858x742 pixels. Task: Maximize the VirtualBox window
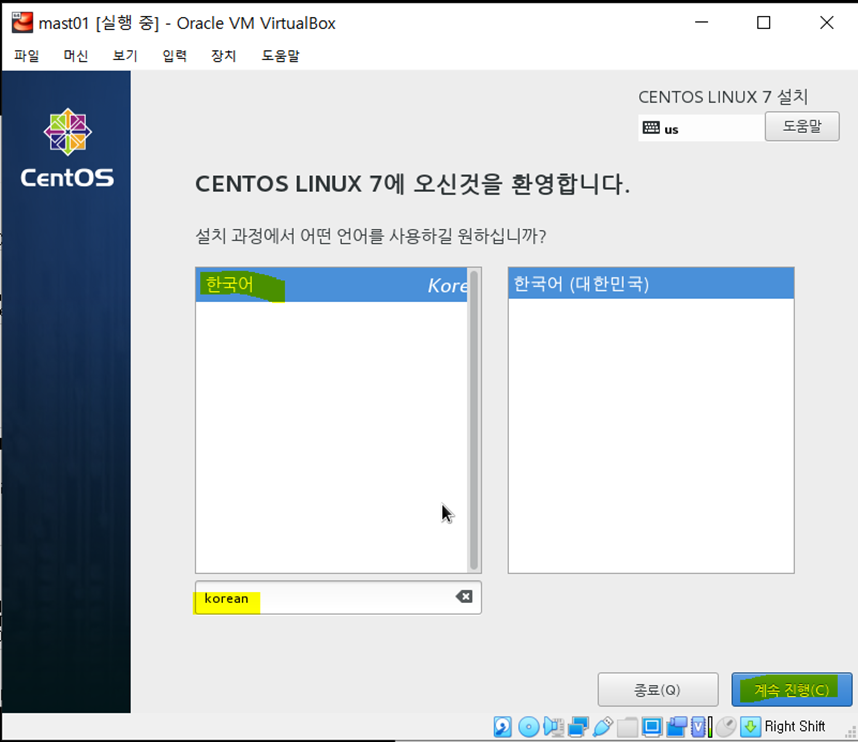(x=763, y=23)
